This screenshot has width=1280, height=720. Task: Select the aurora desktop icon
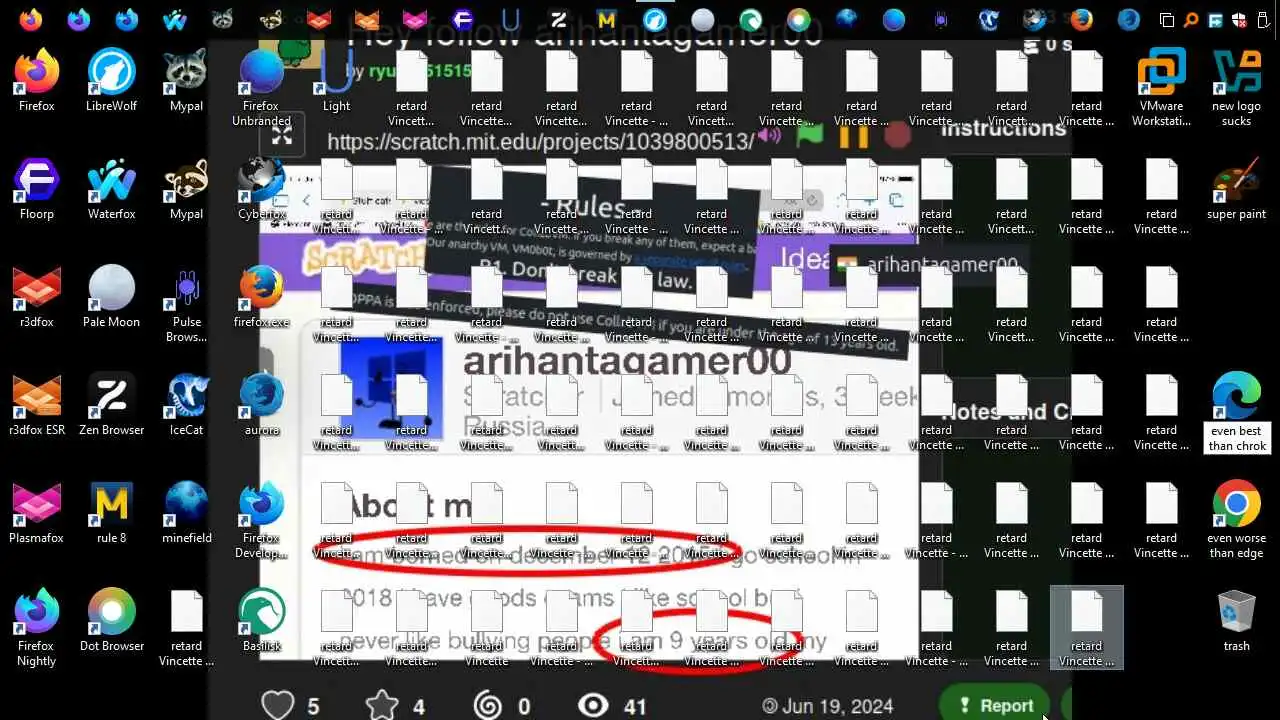(261, 404)
